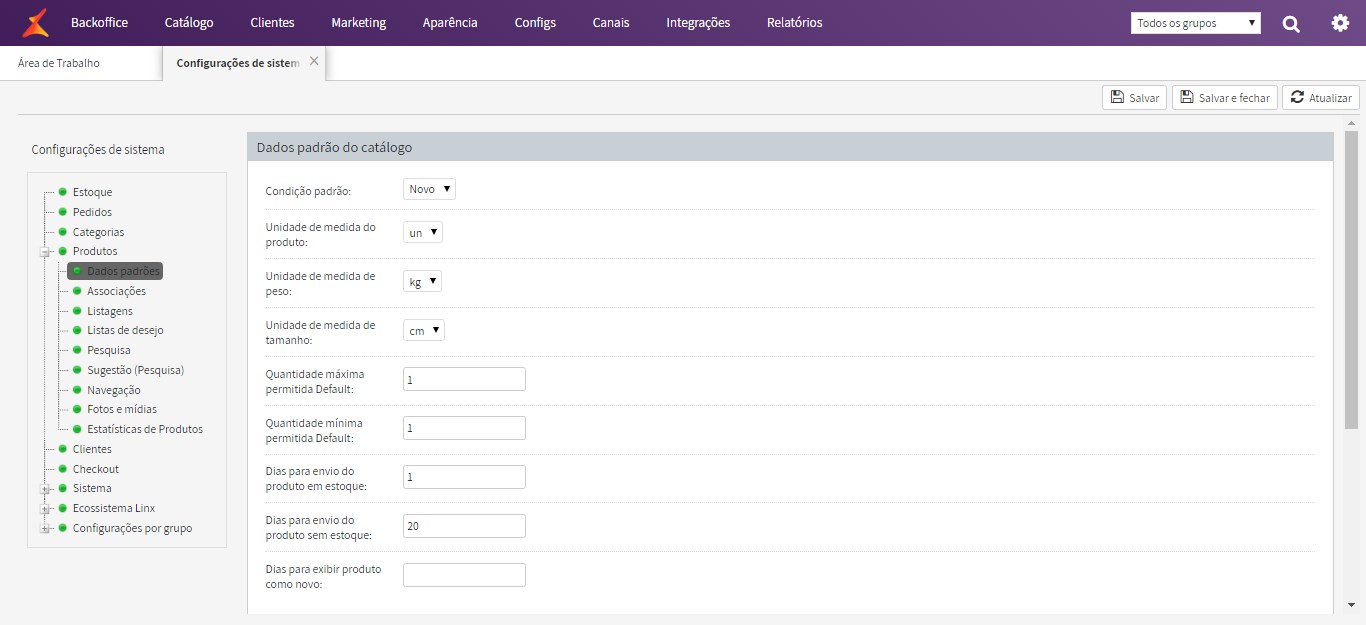Select Categorias in the tree

pyautogui.click(x=98, y=232)
